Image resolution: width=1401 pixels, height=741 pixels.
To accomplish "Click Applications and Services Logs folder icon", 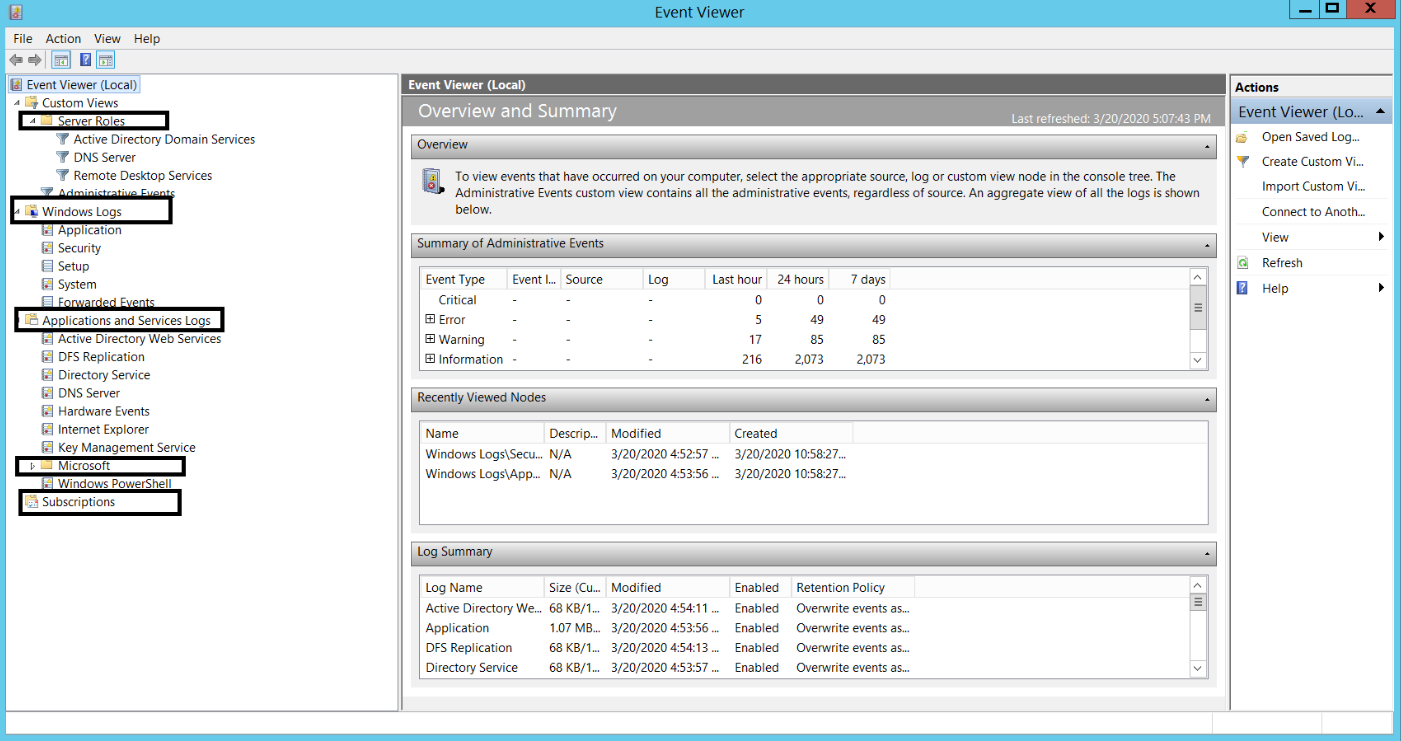I will tap(31, 321).
